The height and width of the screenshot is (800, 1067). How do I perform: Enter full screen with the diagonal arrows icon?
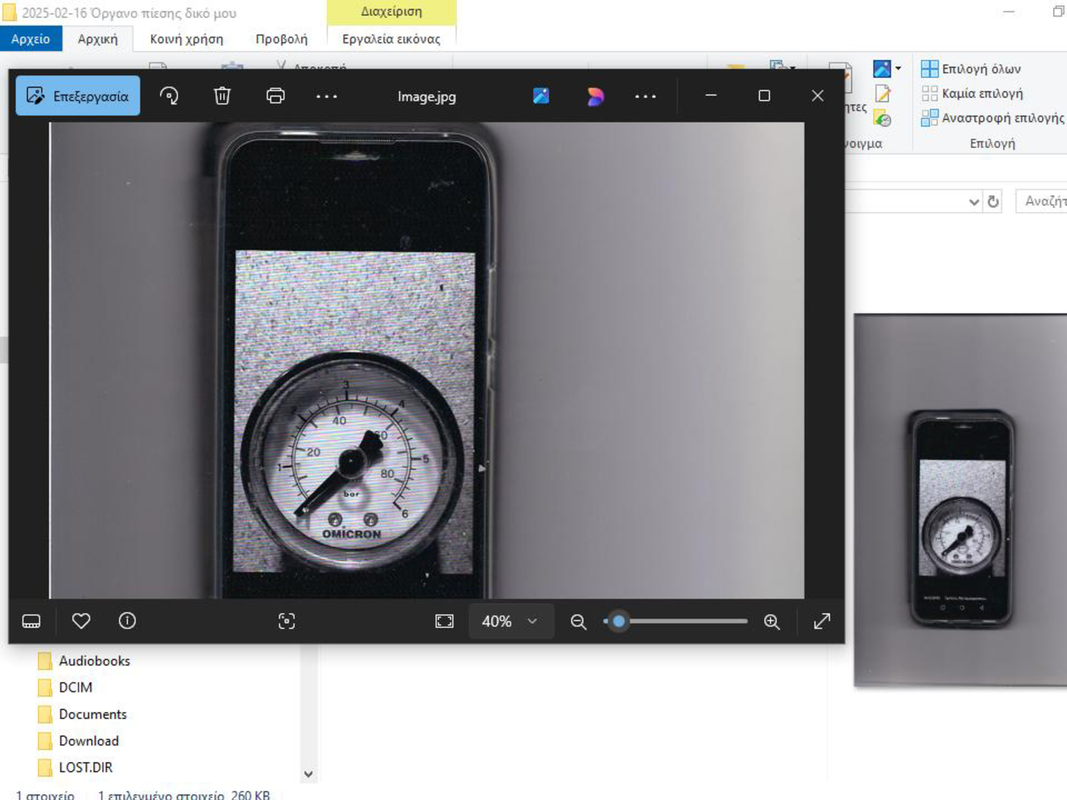pos(822,621)
